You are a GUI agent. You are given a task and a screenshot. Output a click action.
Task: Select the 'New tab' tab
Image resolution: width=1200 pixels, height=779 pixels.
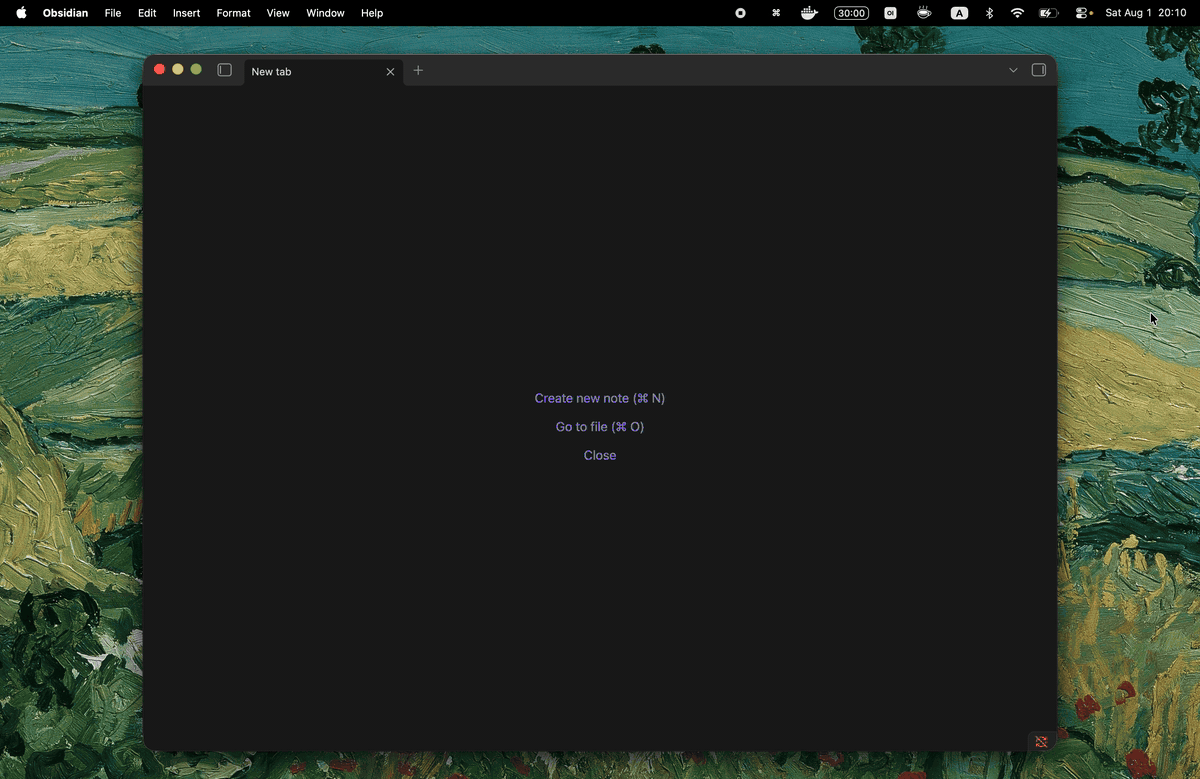[x=323, y=72]
